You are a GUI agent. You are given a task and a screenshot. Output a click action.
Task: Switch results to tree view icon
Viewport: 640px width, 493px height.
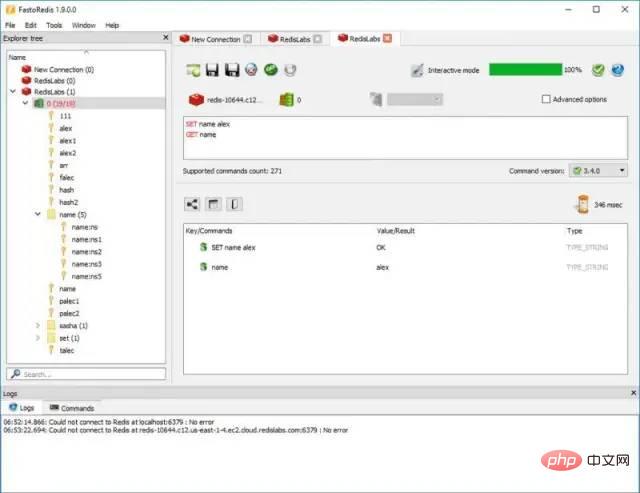pos(192,204)
